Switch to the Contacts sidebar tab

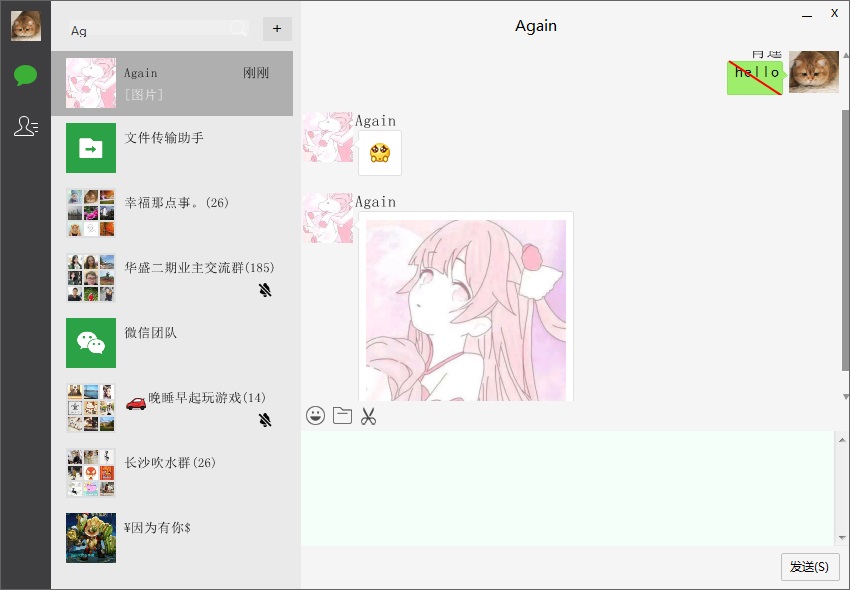pos(26,126)
